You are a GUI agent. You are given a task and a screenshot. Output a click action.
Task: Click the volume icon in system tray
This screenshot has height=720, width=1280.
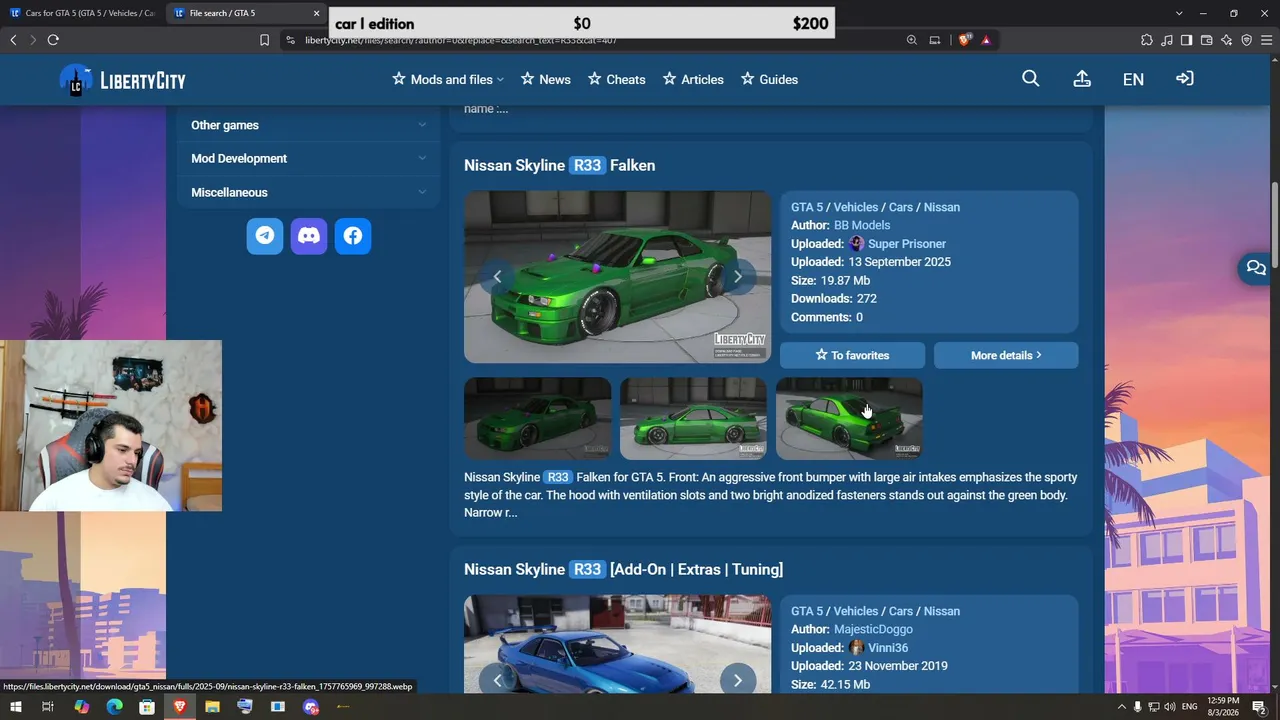coord(1170,707)
